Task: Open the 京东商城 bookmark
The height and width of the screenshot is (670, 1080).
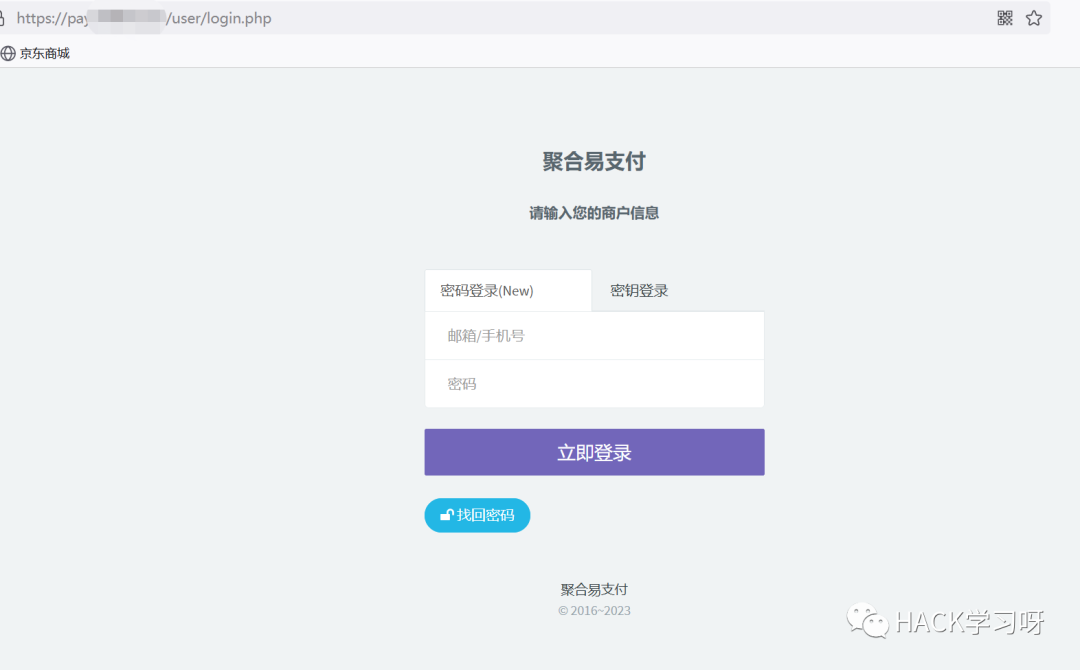Action: (x=44, y=52)
